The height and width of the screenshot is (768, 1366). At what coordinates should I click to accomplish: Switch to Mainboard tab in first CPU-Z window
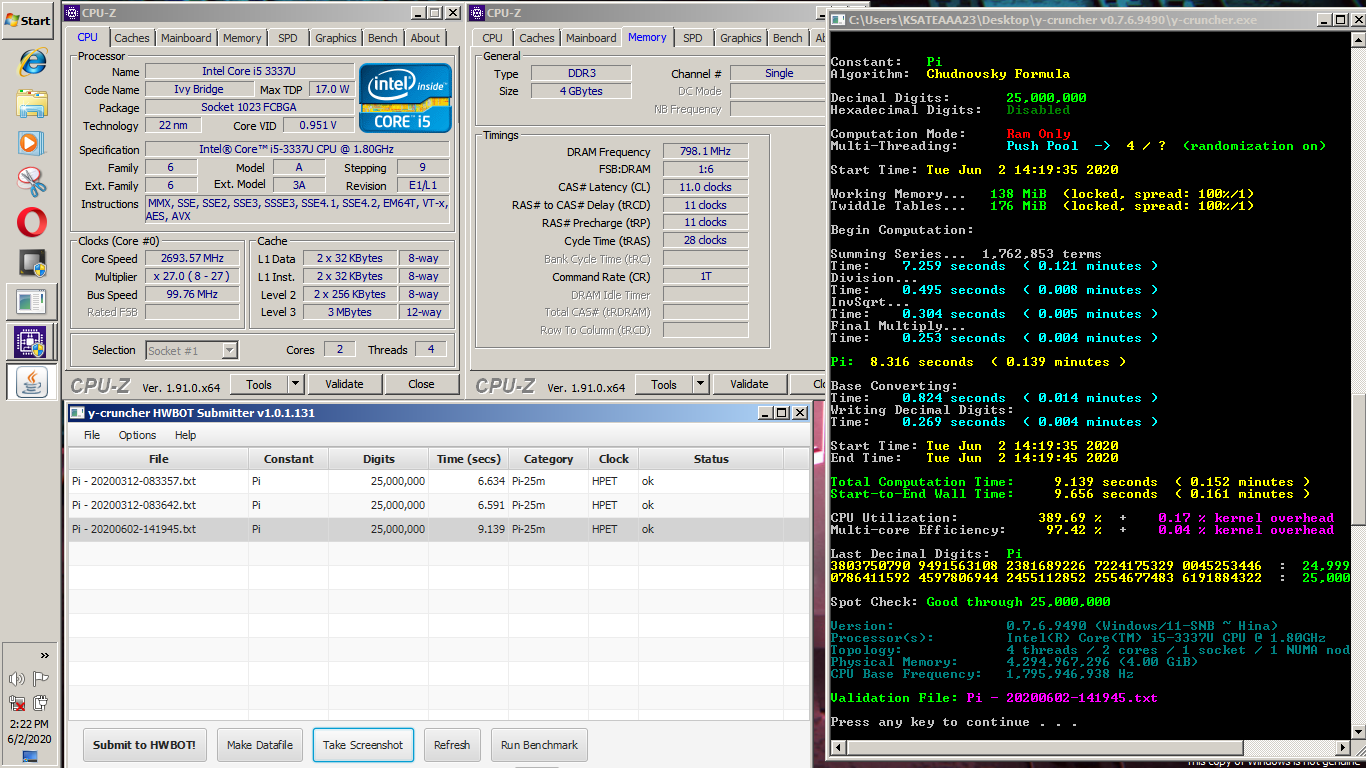coord(188,38)
